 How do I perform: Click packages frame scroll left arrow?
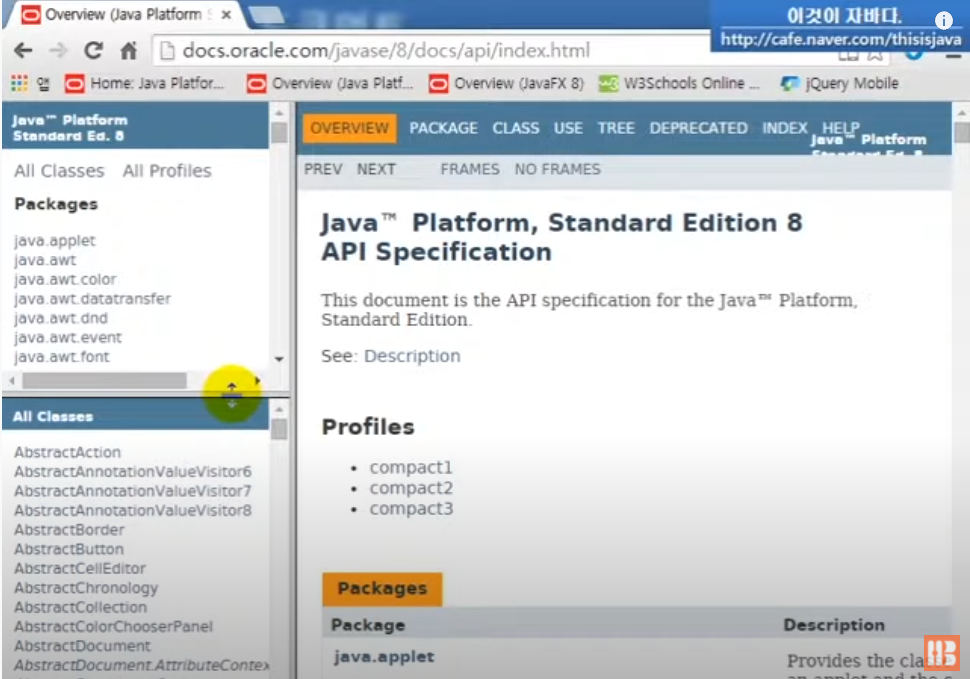[12, 381]
